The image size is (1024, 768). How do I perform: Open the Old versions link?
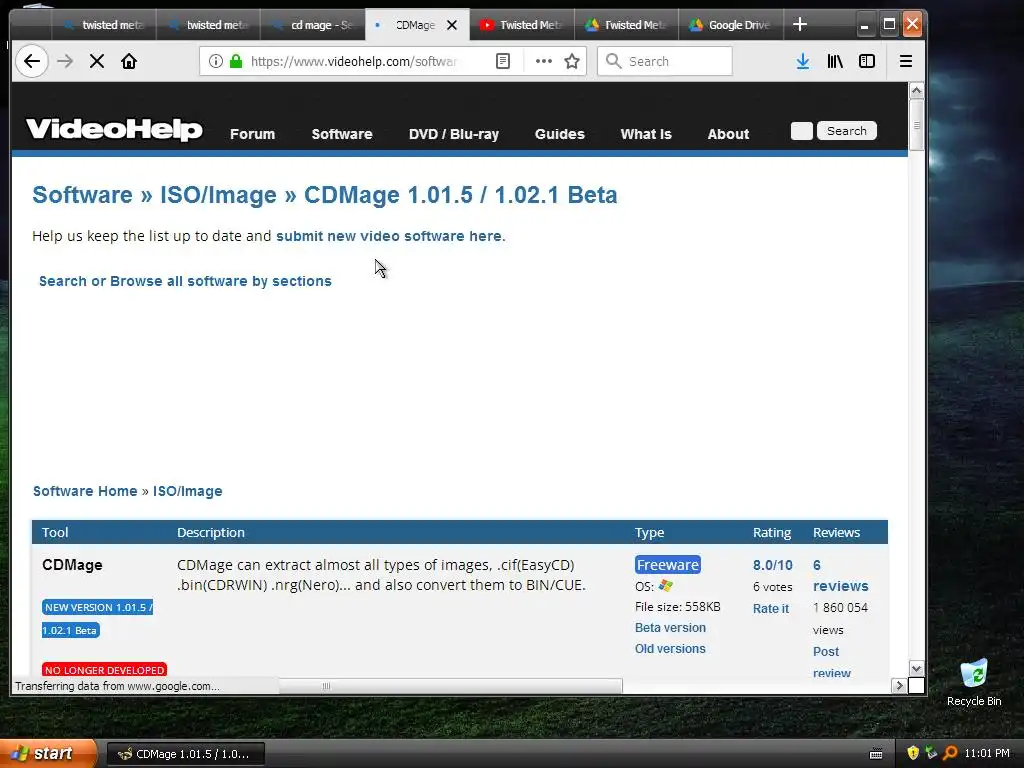click(x=670, y=648)
